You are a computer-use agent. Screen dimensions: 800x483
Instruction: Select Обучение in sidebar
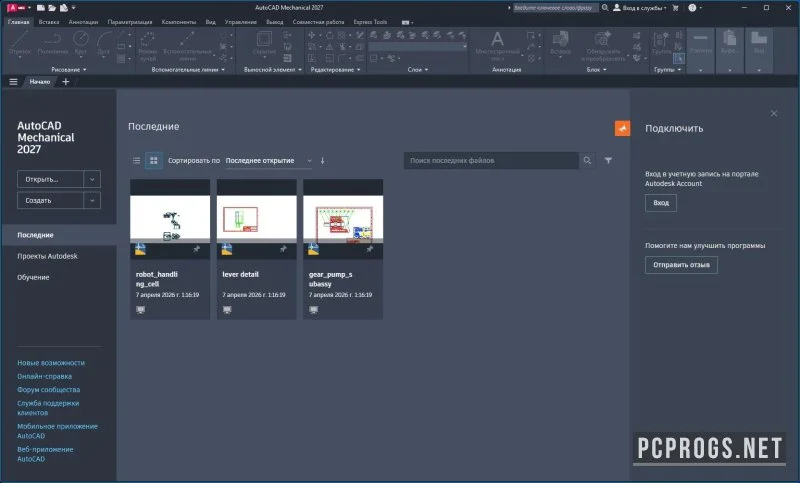pos(33,277)
